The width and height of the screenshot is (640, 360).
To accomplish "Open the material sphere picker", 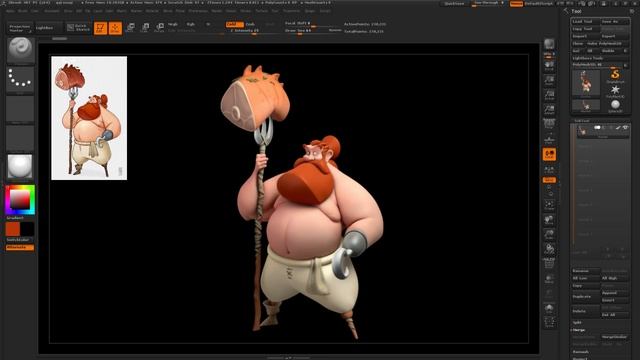I will pos(20,167).
